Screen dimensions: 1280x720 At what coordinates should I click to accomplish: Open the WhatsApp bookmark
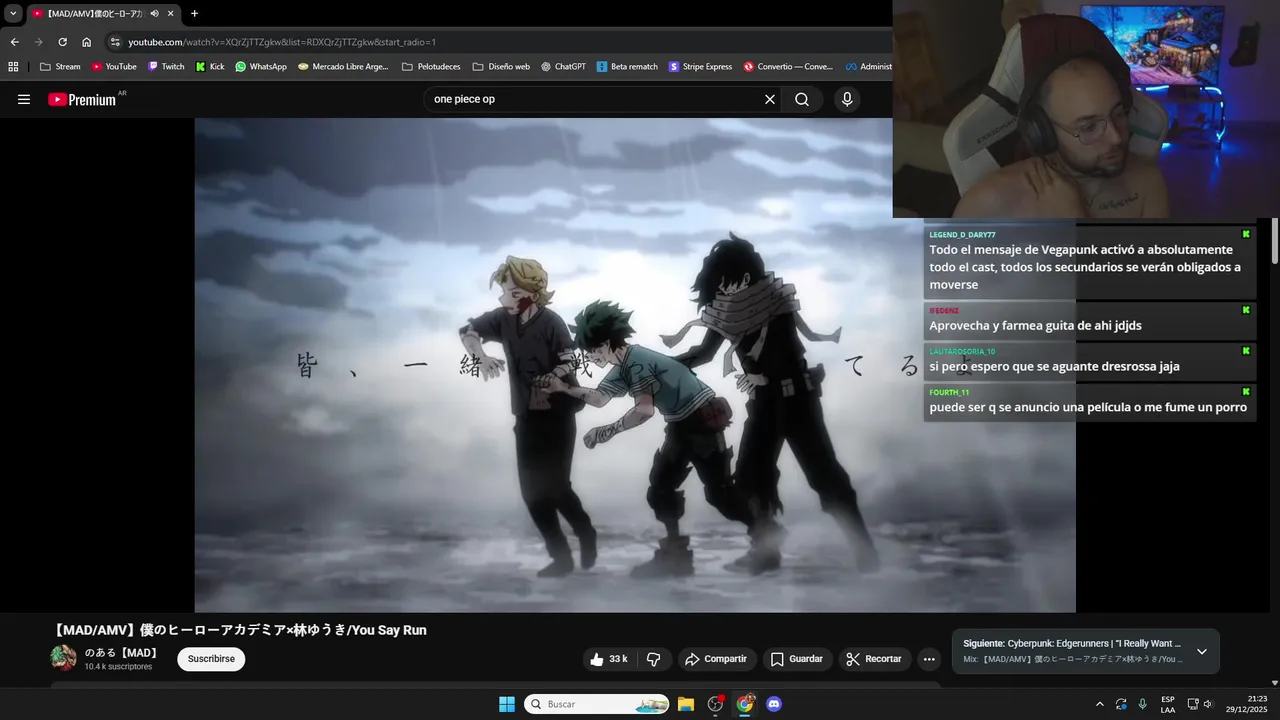261,67
